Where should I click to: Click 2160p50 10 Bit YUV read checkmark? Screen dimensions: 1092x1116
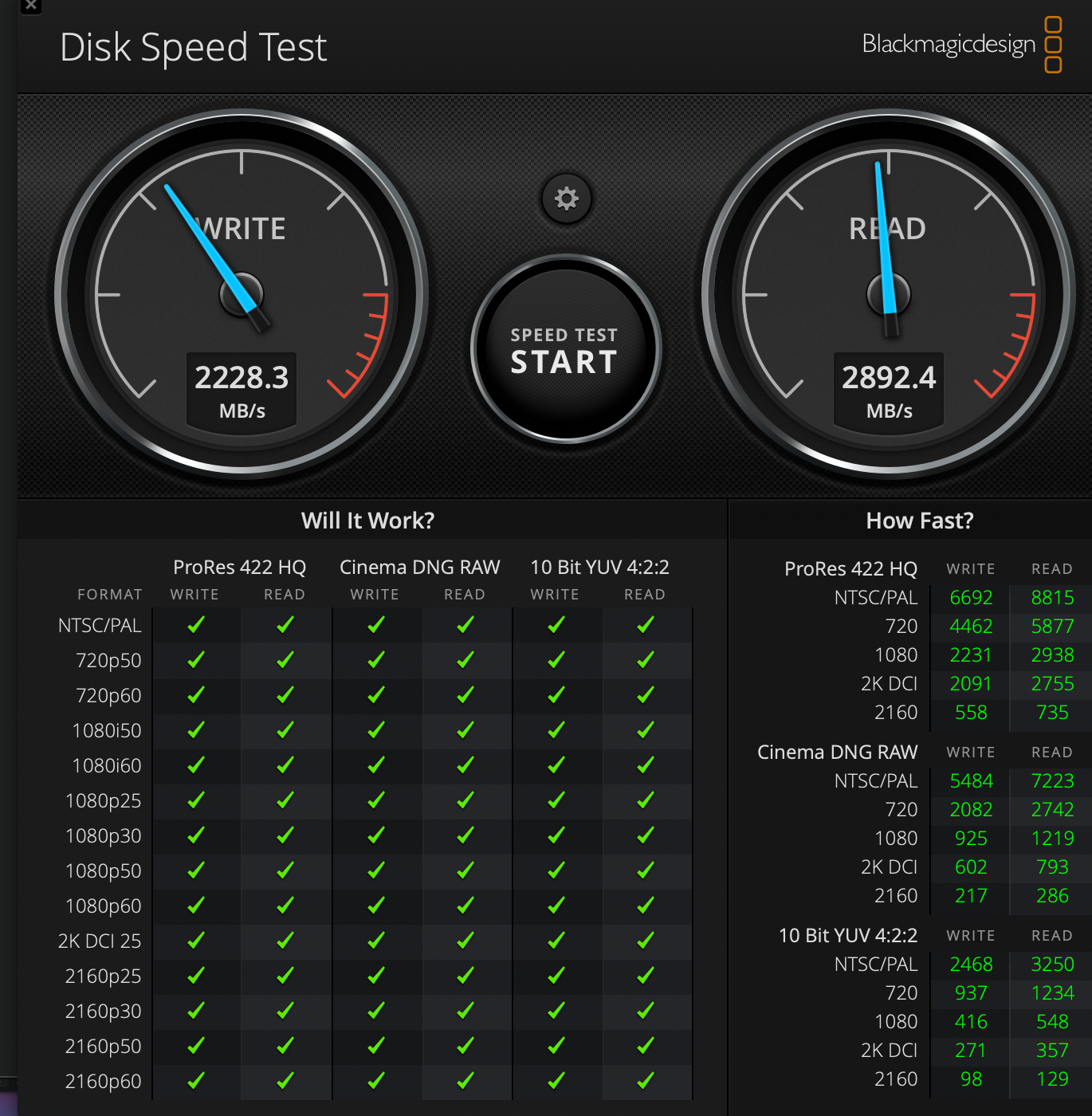click(646, 1046)
